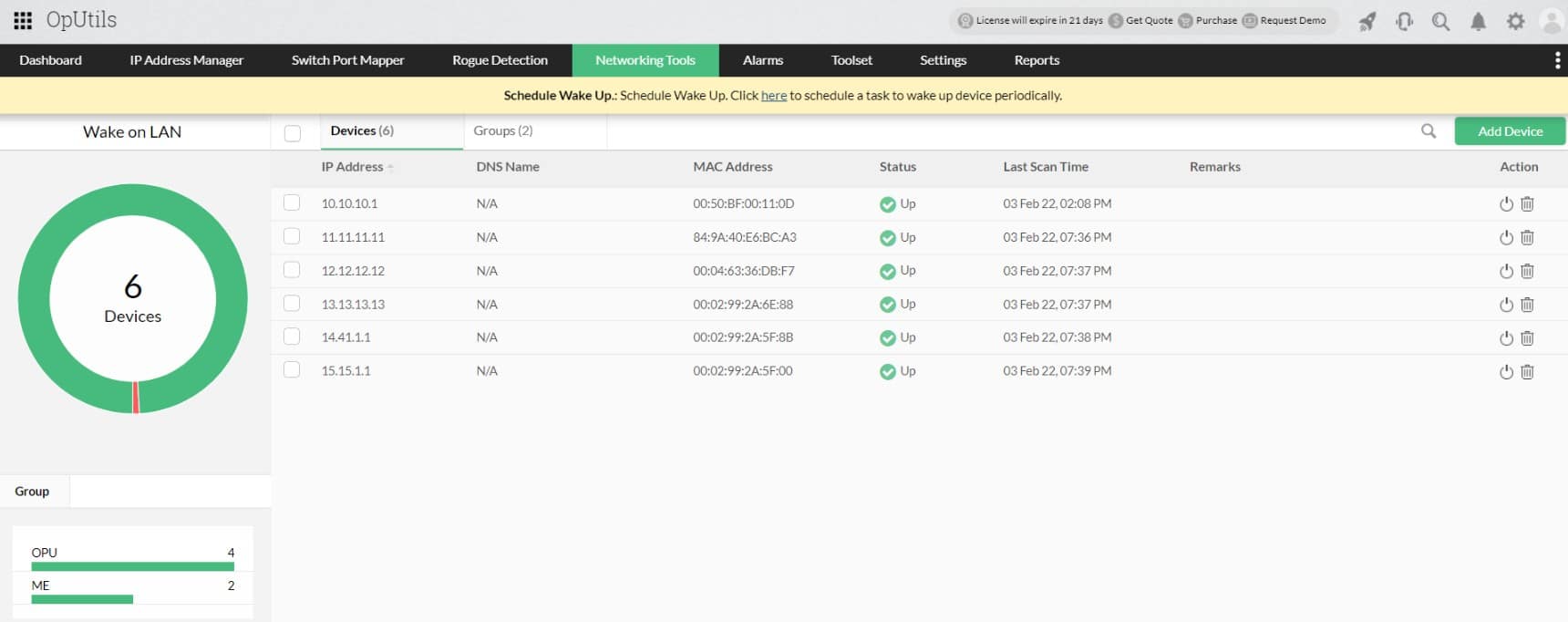
Task: Open the user profile avatar
Action: 1552,21
